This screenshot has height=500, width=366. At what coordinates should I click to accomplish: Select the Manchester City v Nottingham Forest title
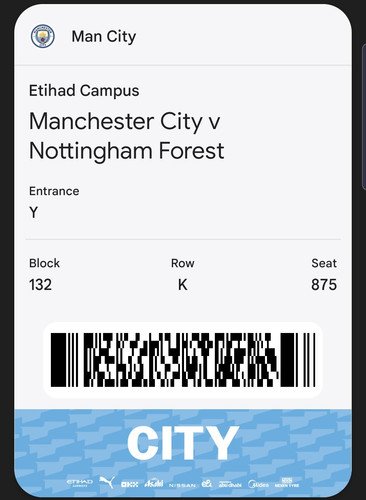click(x=127, y=136)
